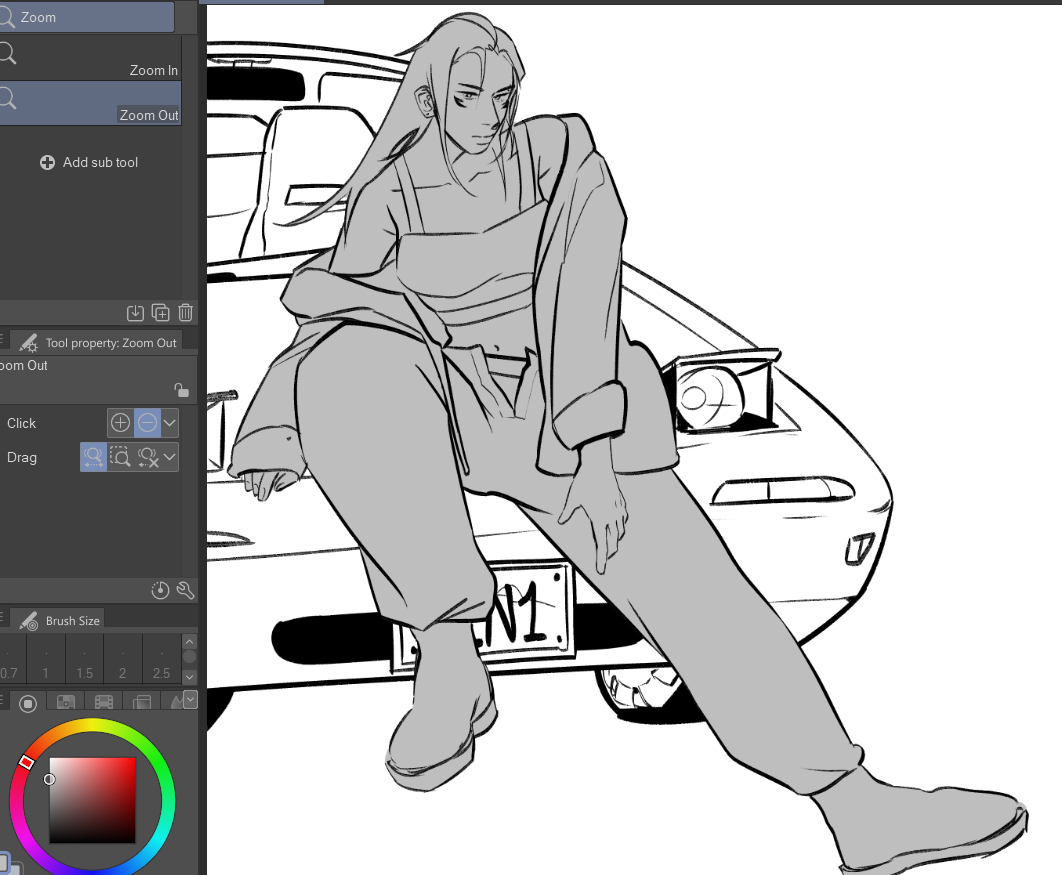This screenshot has width=1062, height=875.
Task: Set Click mode to zoom out (minus)
Action: (x=147, y=423)
